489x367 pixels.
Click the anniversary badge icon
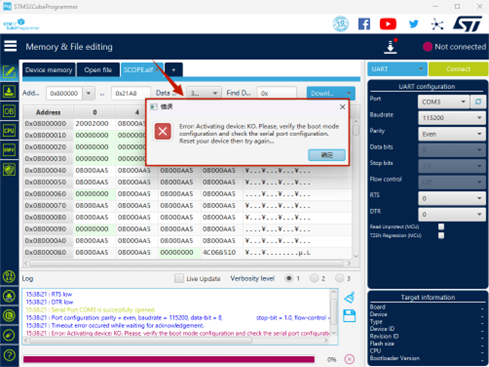click(x=341, y=24)
